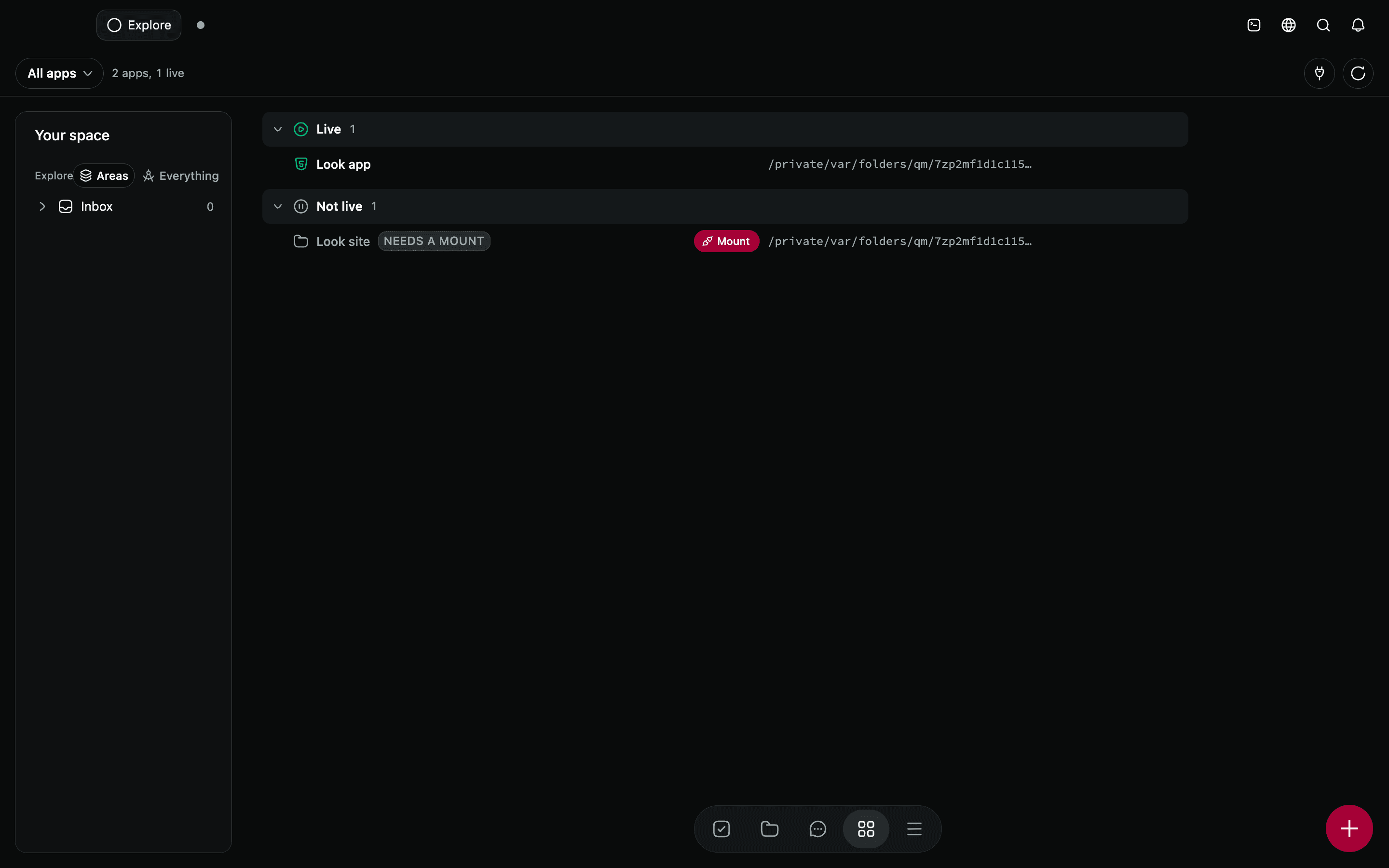Open the All apps dropdown
The width and height of the screenshot is (1389, 868).
(x=60, y=73)
